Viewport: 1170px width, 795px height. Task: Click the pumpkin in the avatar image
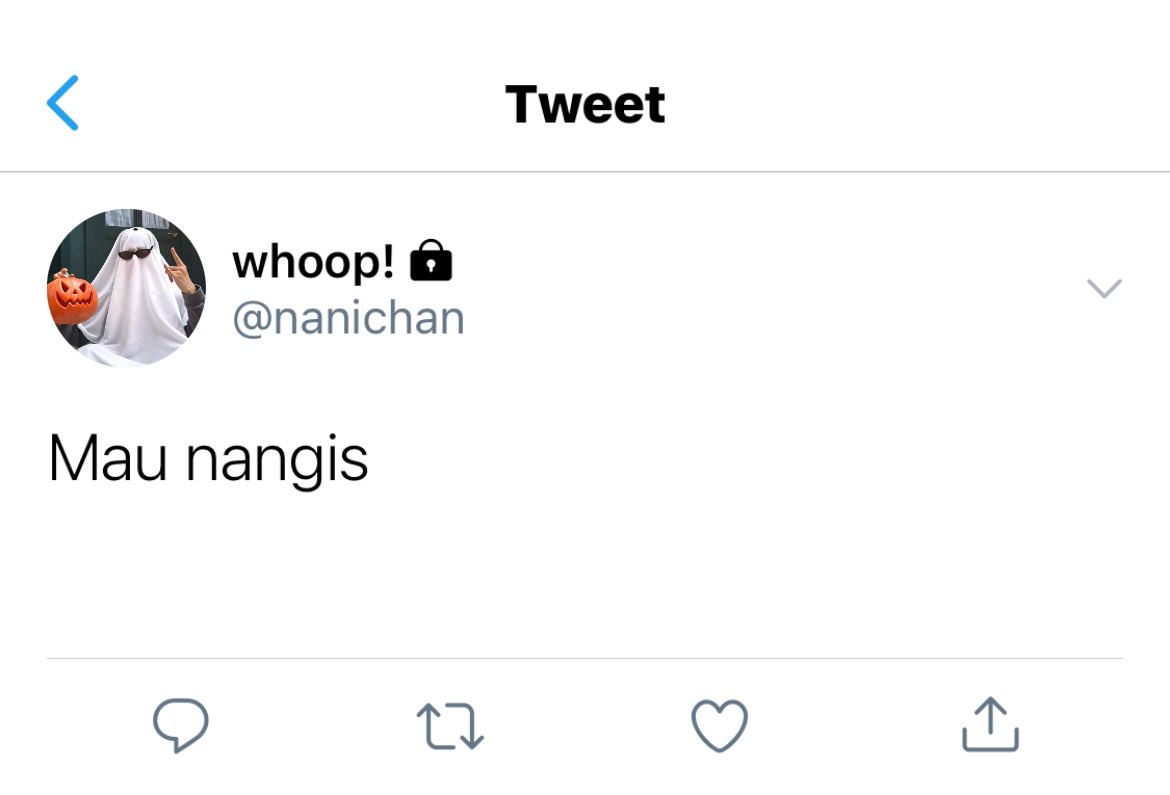point(72,299)
